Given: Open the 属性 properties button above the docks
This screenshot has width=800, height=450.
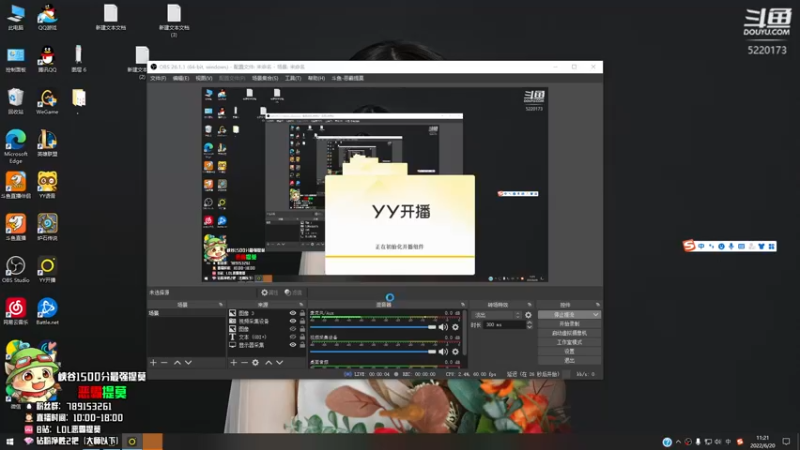Looking at the screenshot, I should (269, 292).
